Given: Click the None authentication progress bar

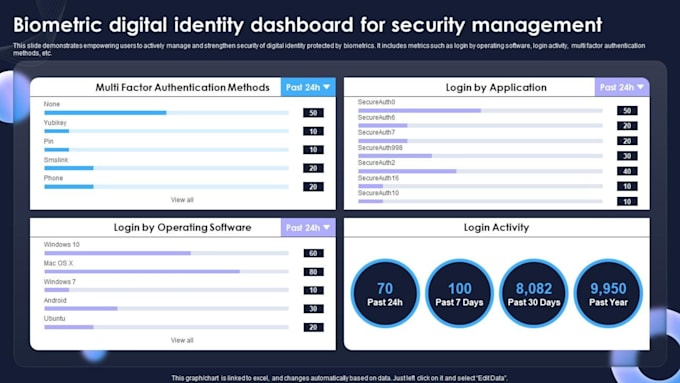Looking at the screenshot, I should [167, 113].
